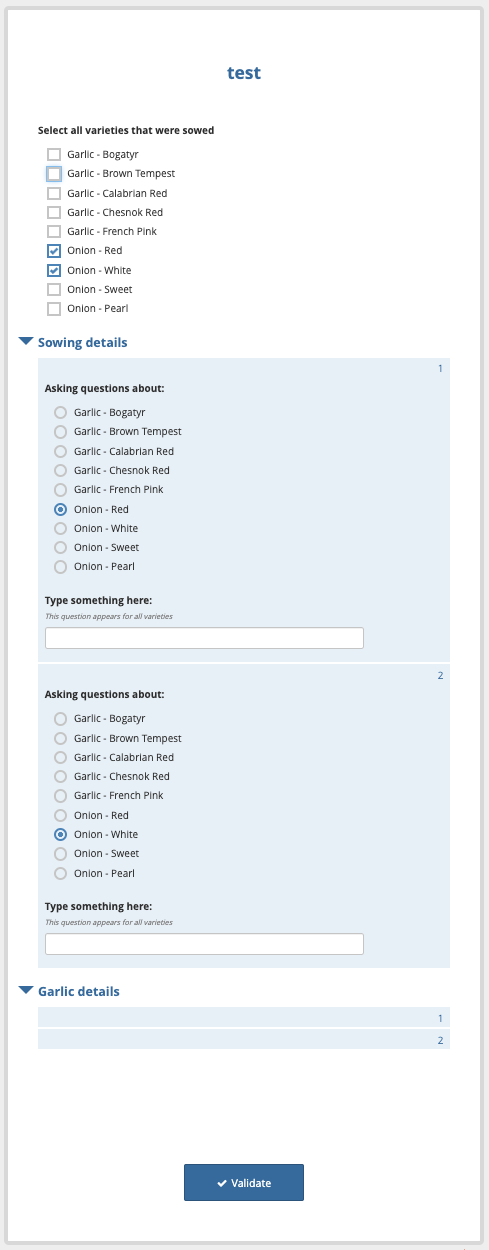Tick the Garlic - Brown Tempest checkbox

[x=54, y=174]
